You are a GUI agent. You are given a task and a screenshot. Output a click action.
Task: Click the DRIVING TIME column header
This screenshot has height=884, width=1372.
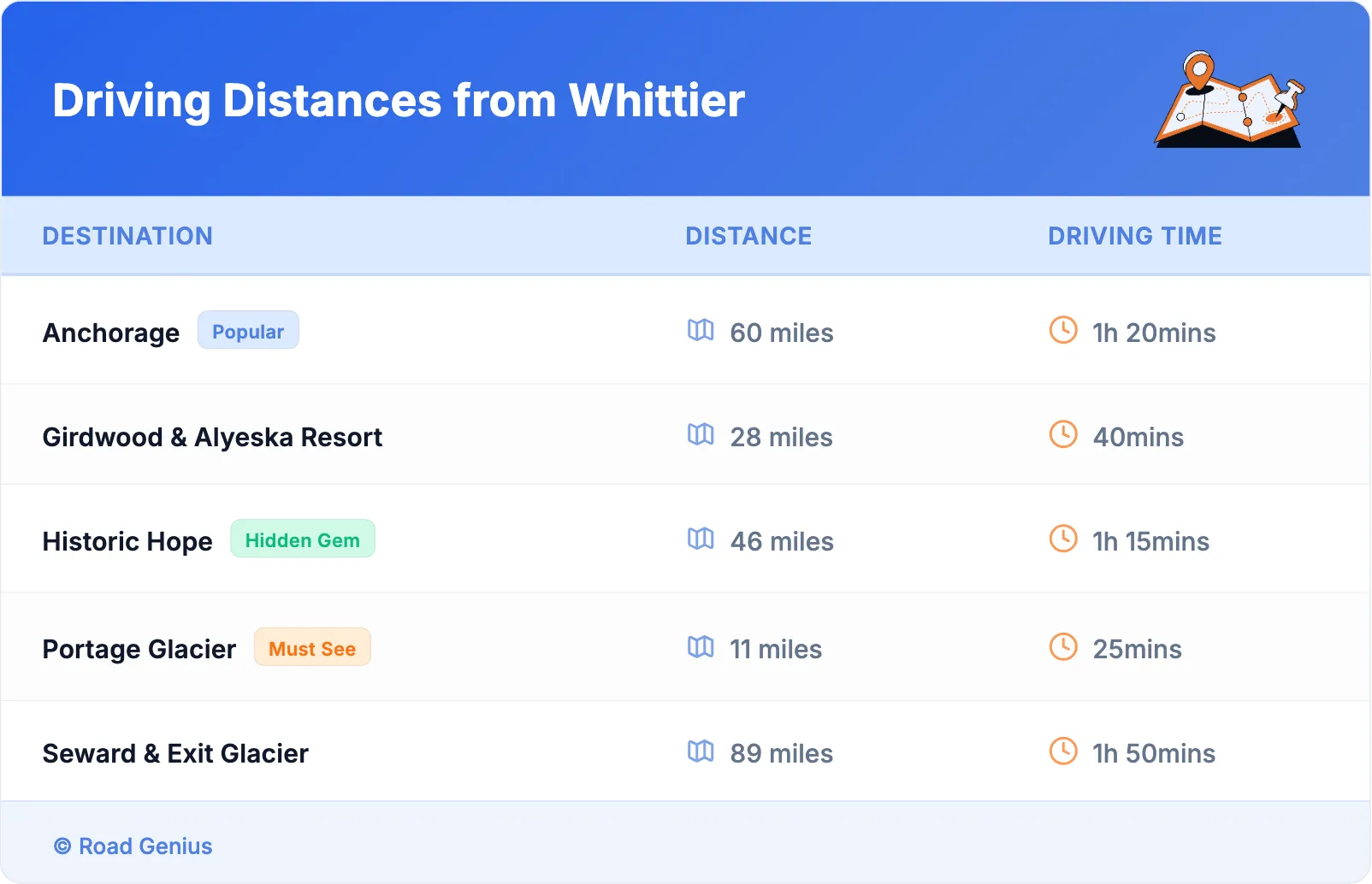[x=1135, y=236]
